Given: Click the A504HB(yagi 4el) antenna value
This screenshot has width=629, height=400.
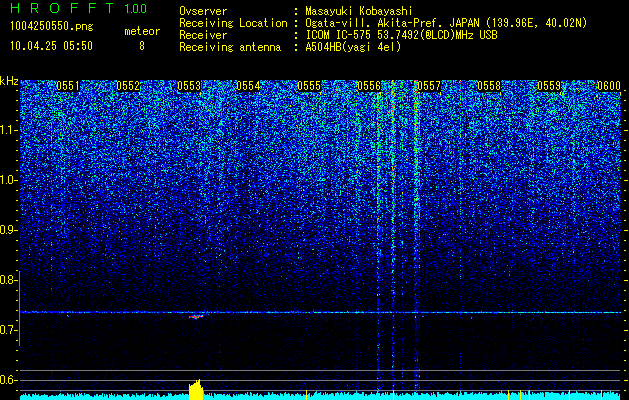Looking at the screenshot, I should click(353, 47).
